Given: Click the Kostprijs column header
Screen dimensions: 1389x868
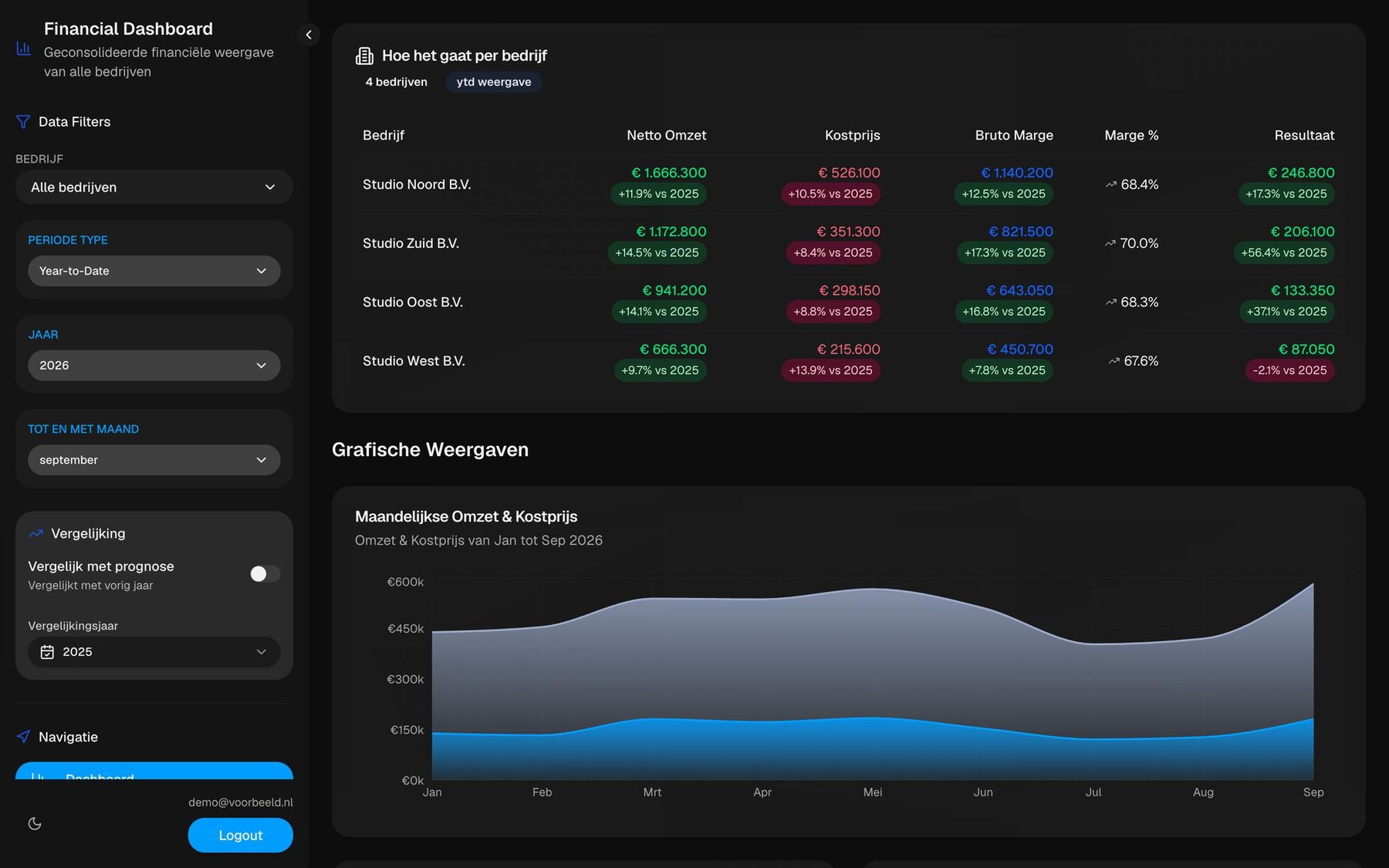Looking at the screenshot, I should click(x=853, y=135).
